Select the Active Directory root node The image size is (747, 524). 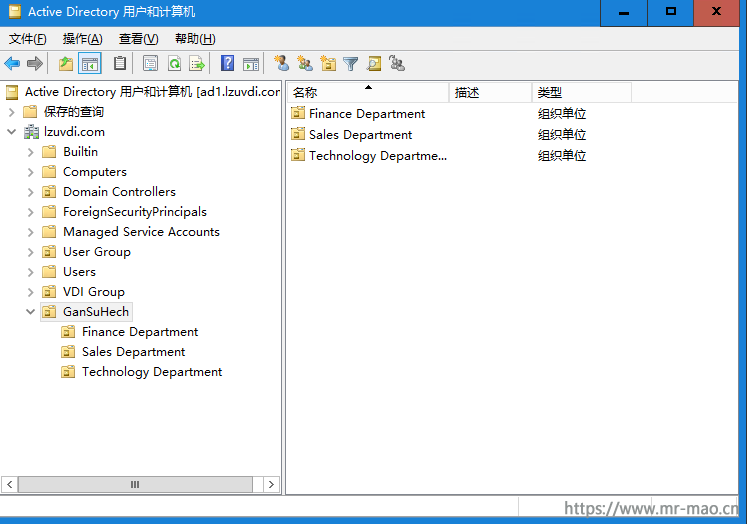[152, 91]
